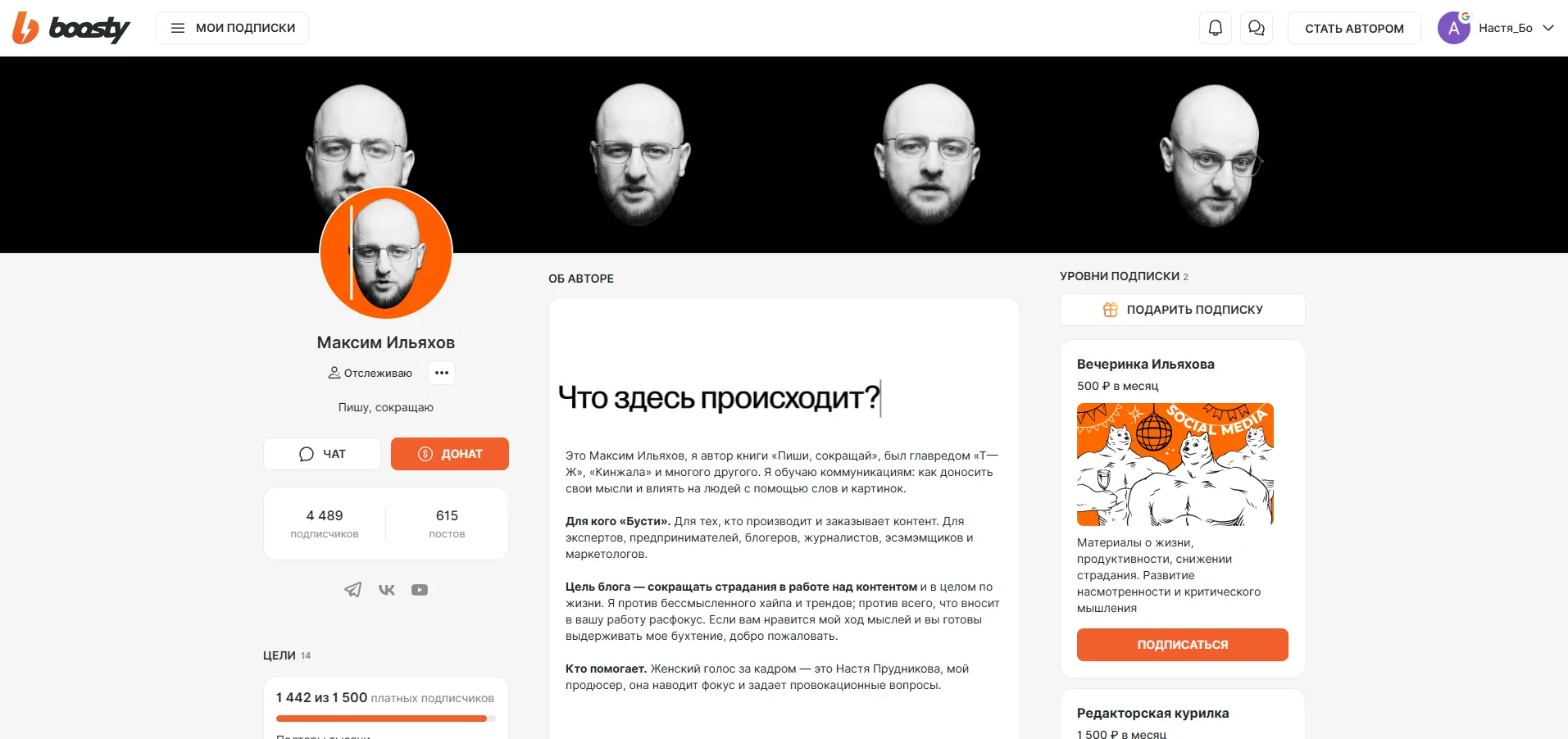Open the Чат with author

(x=322, y=454)
